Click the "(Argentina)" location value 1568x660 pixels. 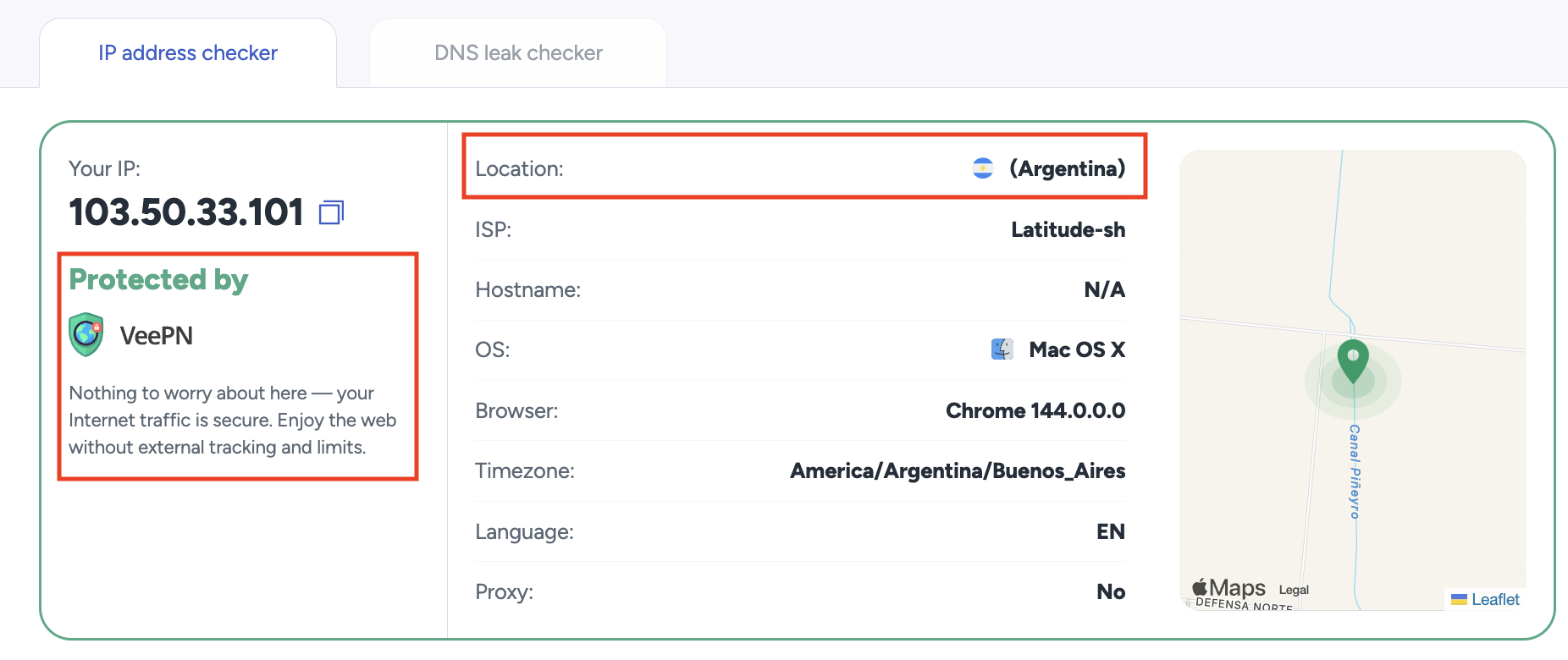coord(1067,168)
